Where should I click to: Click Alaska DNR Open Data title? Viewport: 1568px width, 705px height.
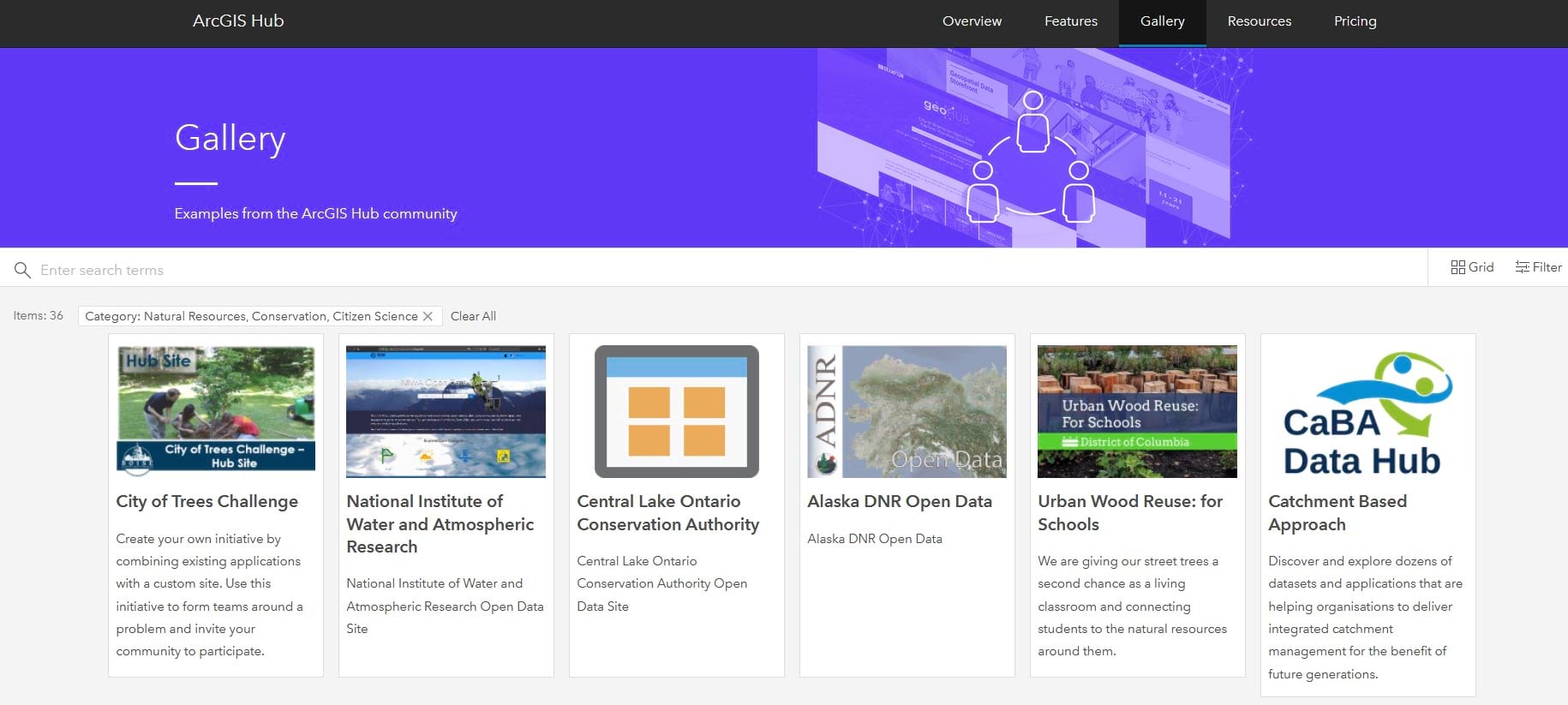click(900, 502)
